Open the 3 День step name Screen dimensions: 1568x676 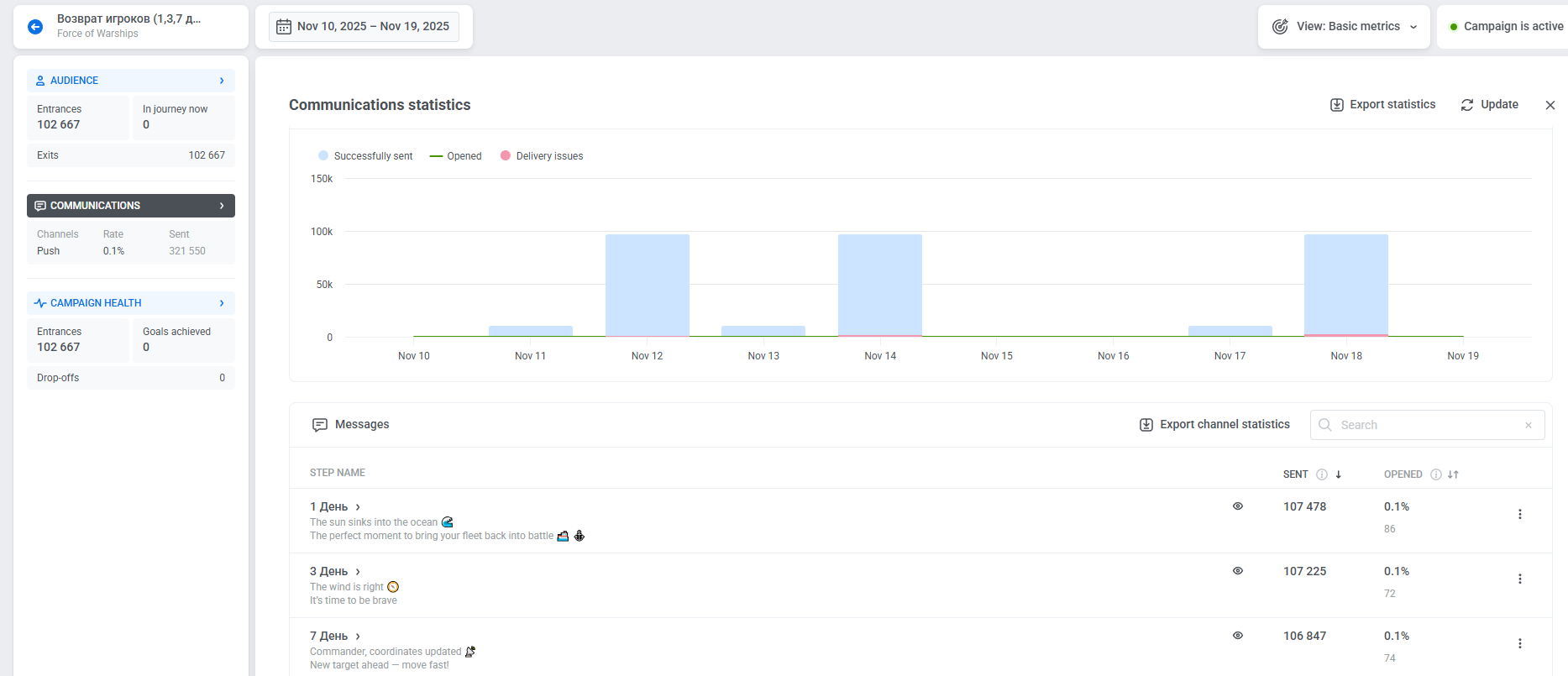pyautogui.click(x=329, y=572)
